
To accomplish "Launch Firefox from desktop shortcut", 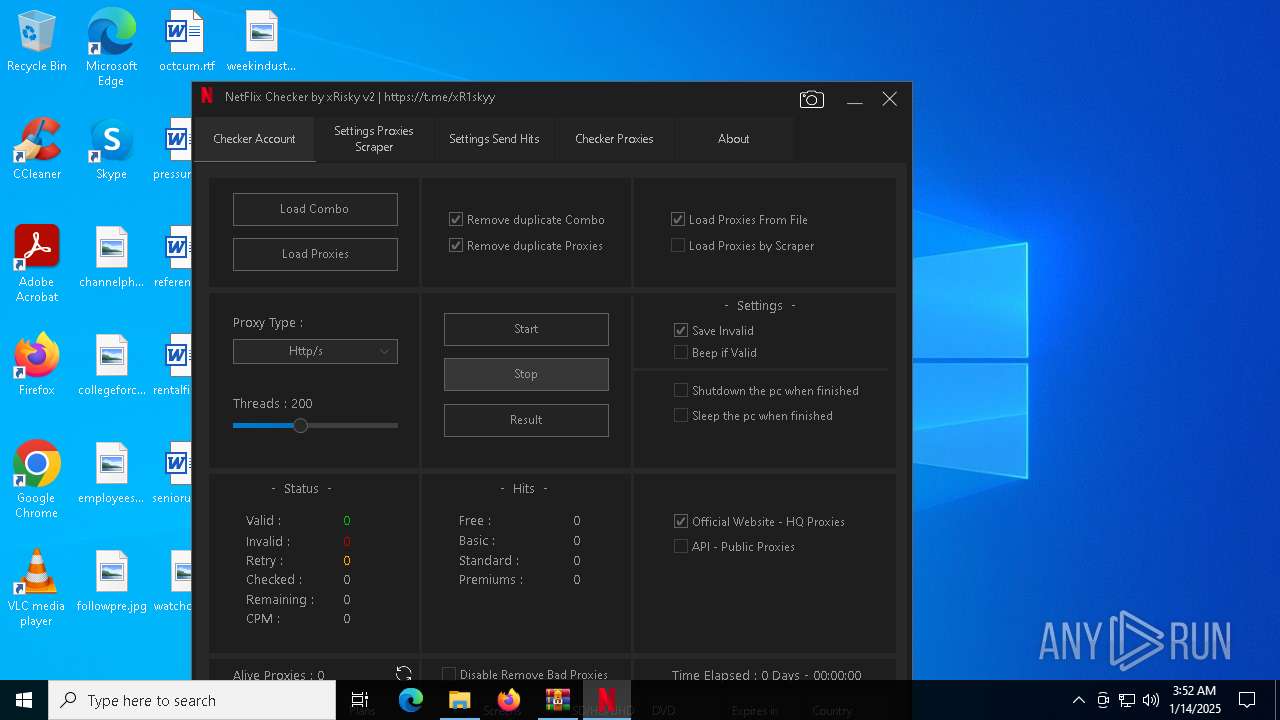I will coord(37,366).
